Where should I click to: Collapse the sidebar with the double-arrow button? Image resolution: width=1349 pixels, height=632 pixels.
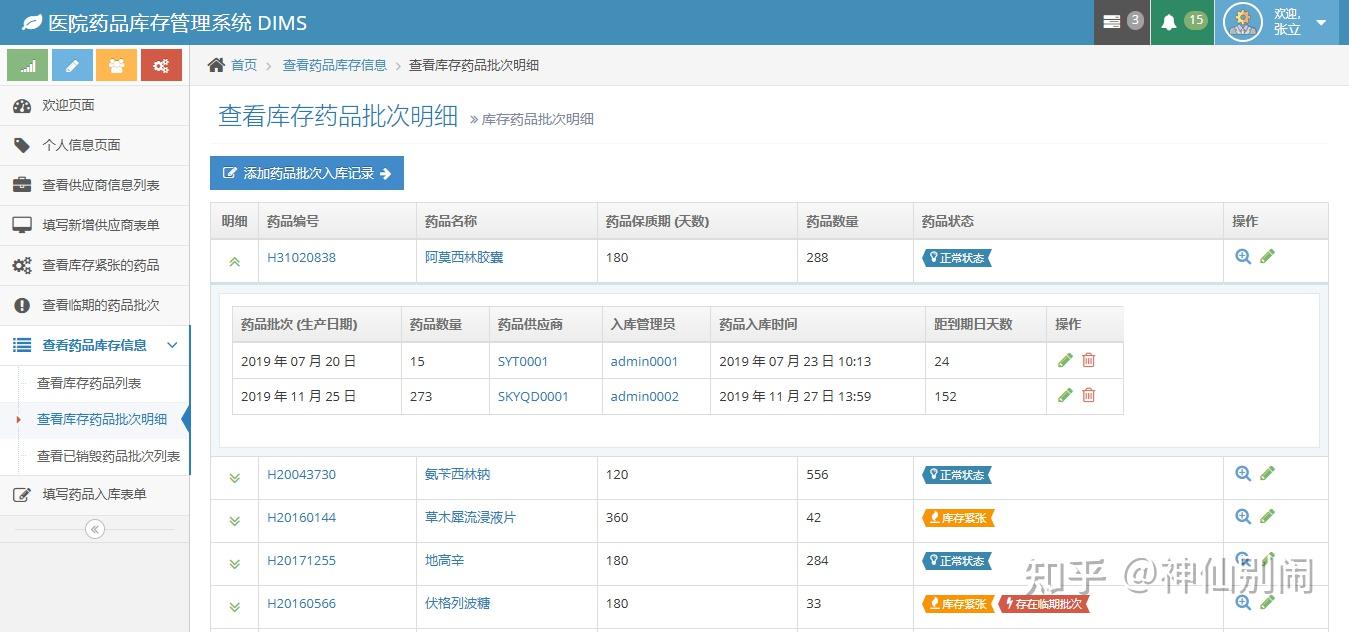(x=95, y=529)
